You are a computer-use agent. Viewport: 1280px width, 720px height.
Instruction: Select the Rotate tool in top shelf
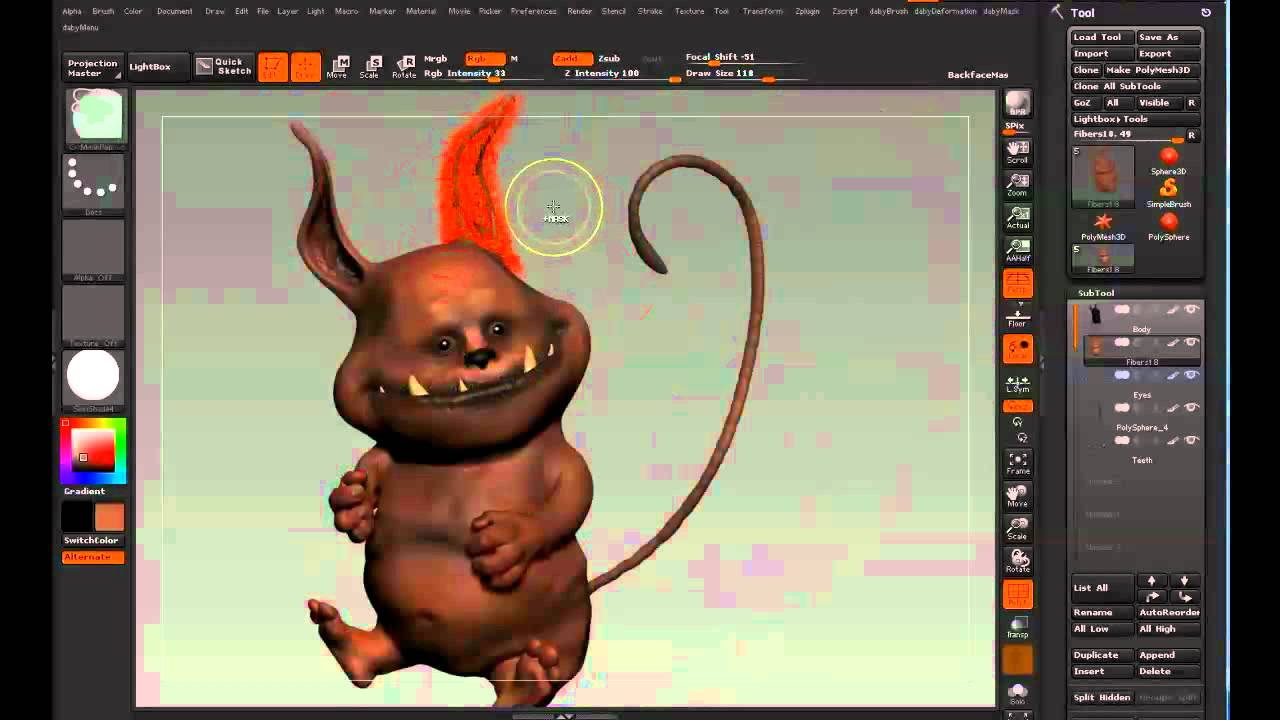tap(404, 67)
